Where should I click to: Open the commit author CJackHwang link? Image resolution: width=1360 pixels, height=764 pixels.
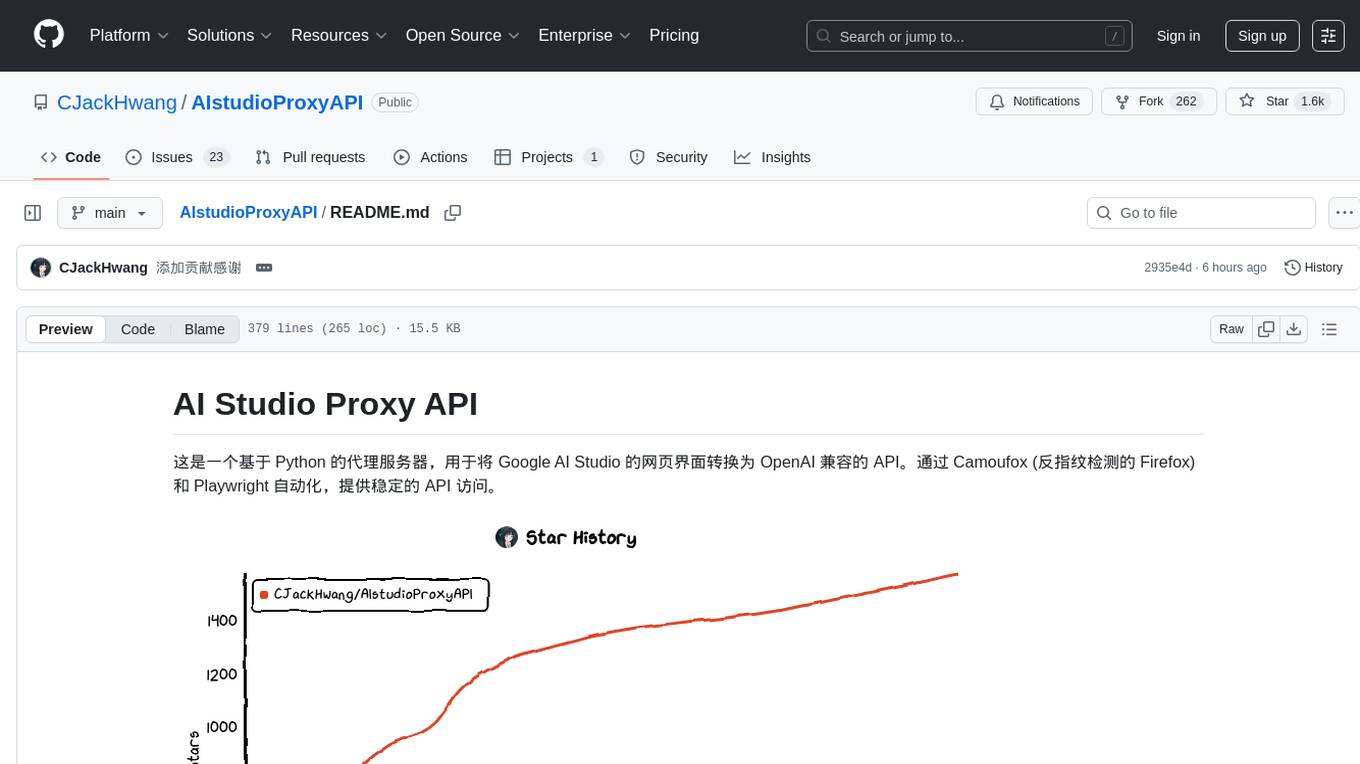pyautogui.click(x=103, y=268)
